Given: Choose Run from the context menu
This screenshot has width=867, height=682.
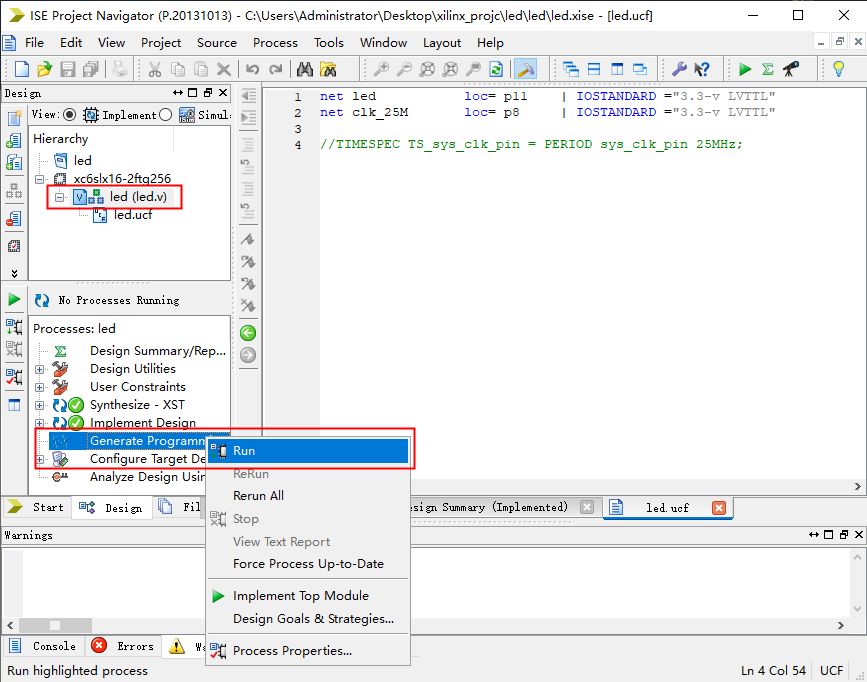Looking at the screenshot, I should (244, 451).
